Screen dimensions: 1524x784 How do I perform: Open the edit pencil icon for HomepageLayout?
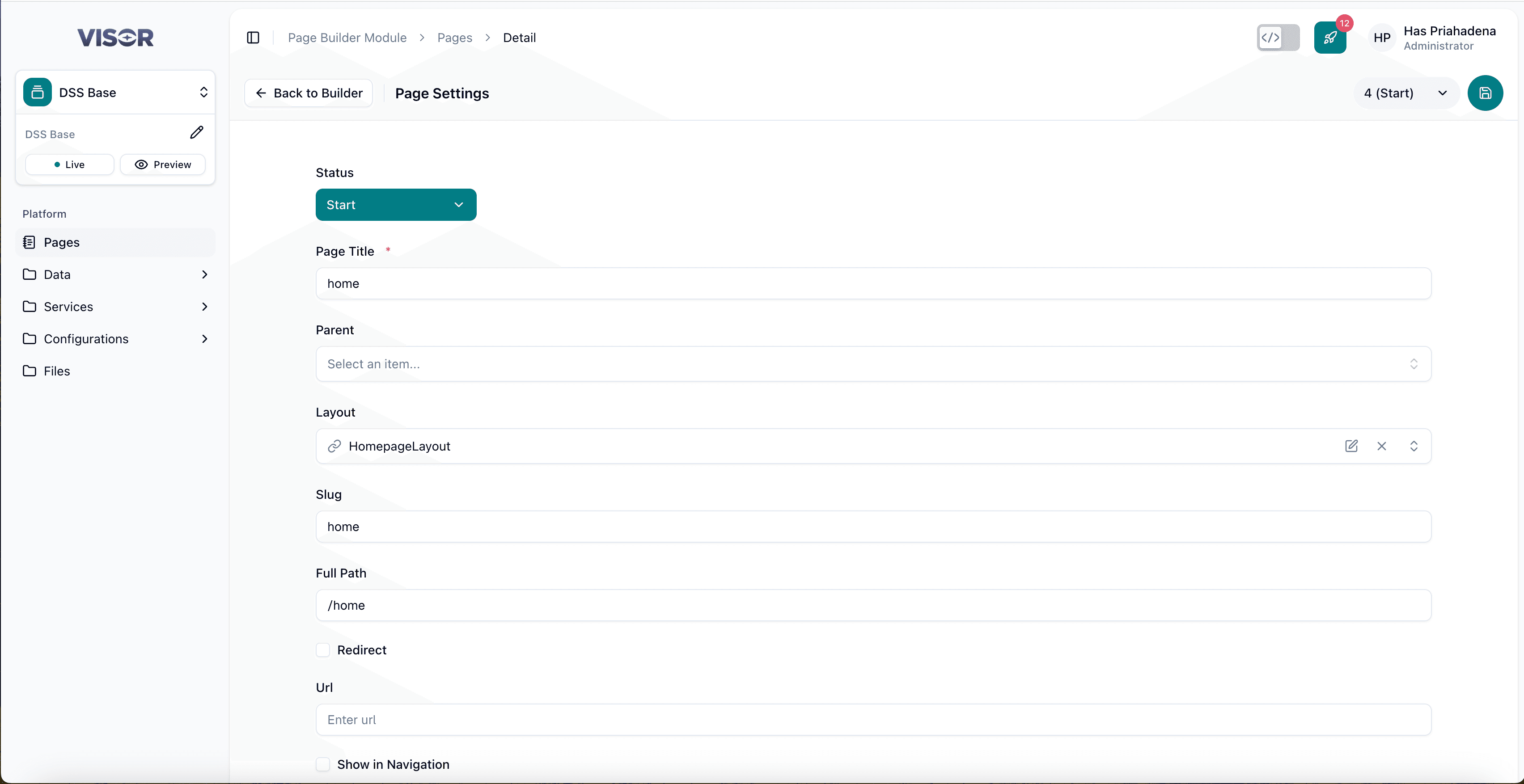[x=1352, y=446]
